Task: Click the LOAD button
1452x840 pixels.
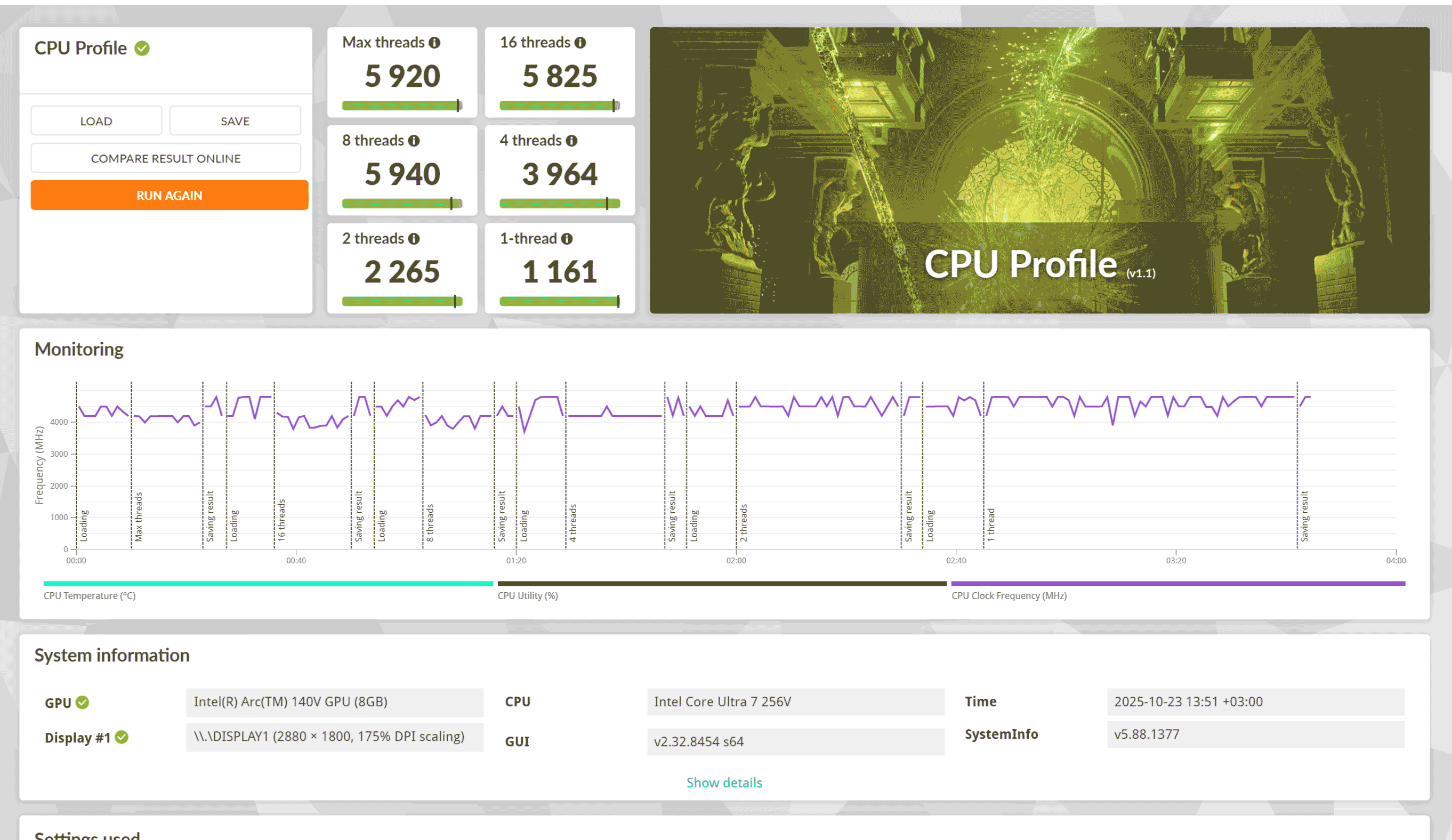Action: click(x=96, y=121)
